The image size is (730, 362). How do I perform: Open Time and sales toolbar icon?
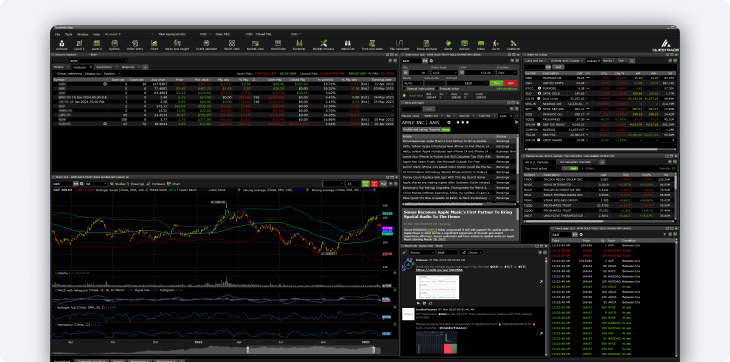point(372,45)
